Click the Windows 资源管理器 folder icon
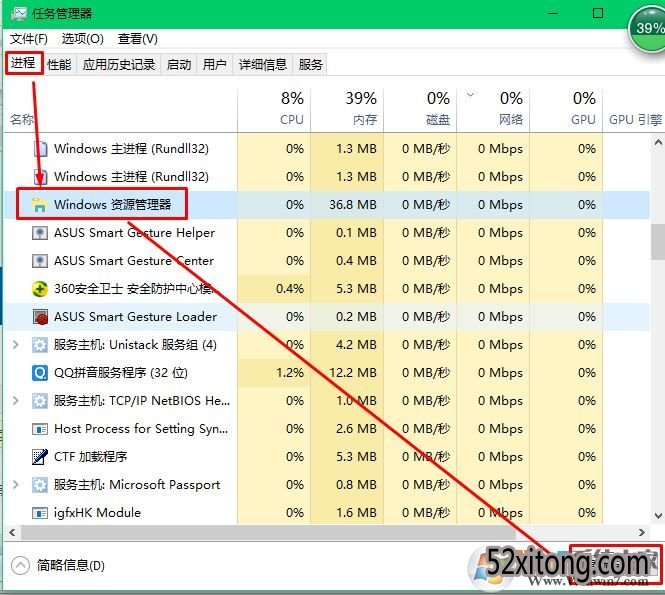The image size is (665, 595). [39, 205]
